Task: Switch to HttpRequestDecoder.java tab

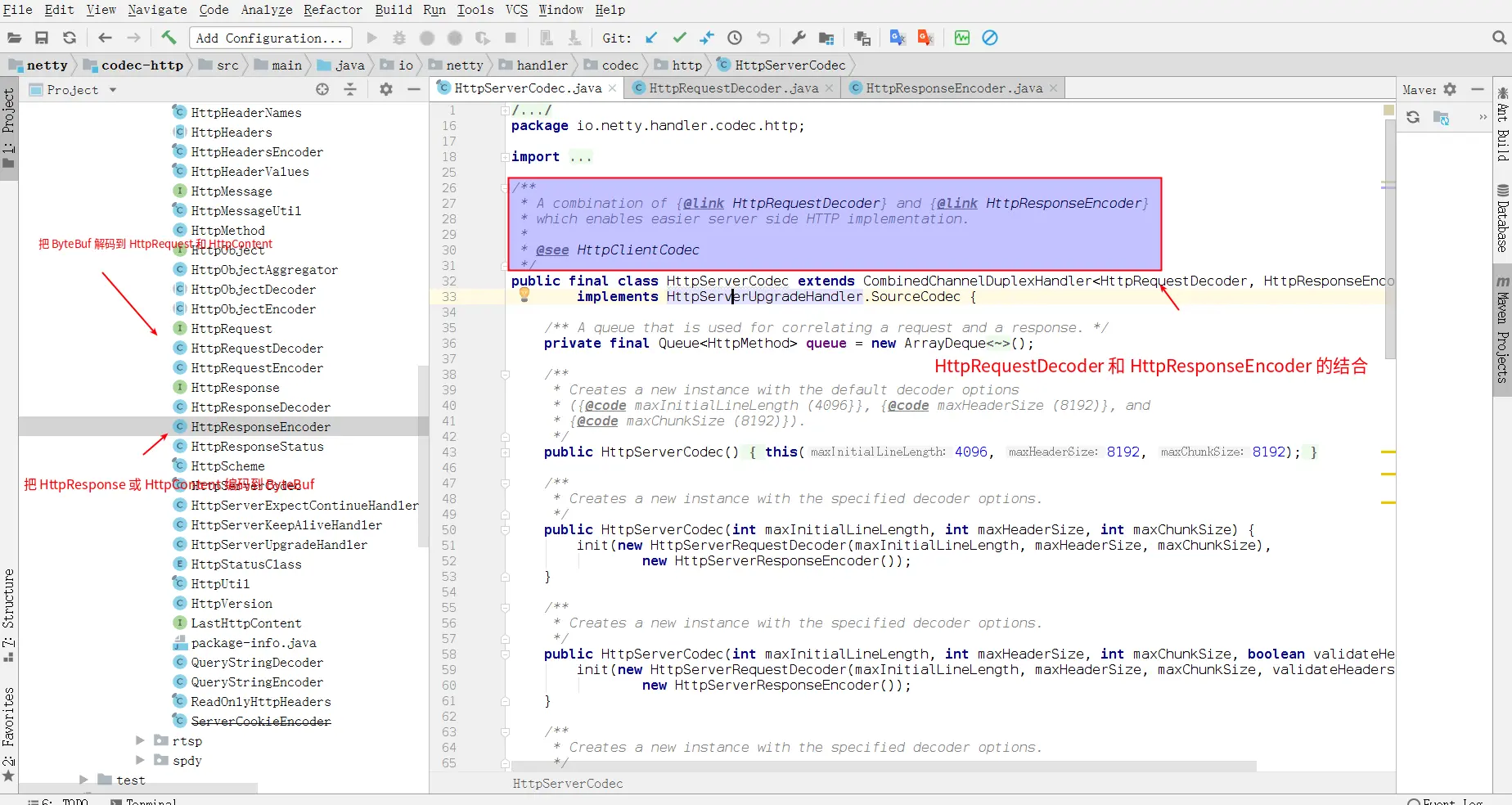Action: click(x=733, y=88)
